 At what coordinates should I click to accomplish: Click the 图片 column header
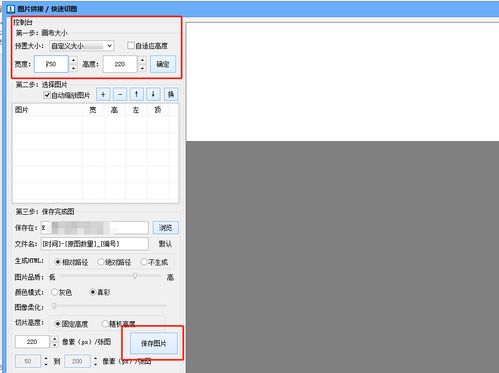click(x=47, y=110)
